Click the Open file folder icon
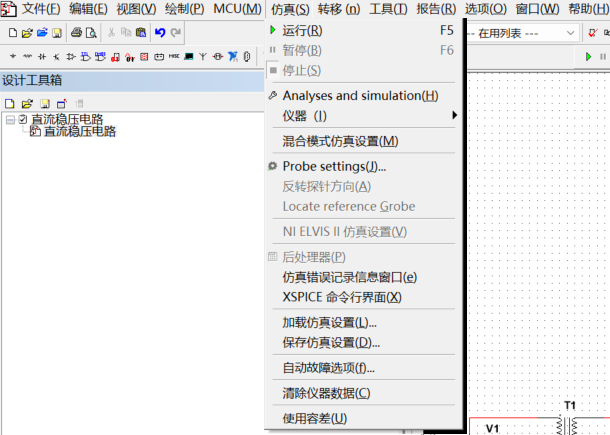Image resolution: width=610 pixels, height=435 pixels. (27, 33)
